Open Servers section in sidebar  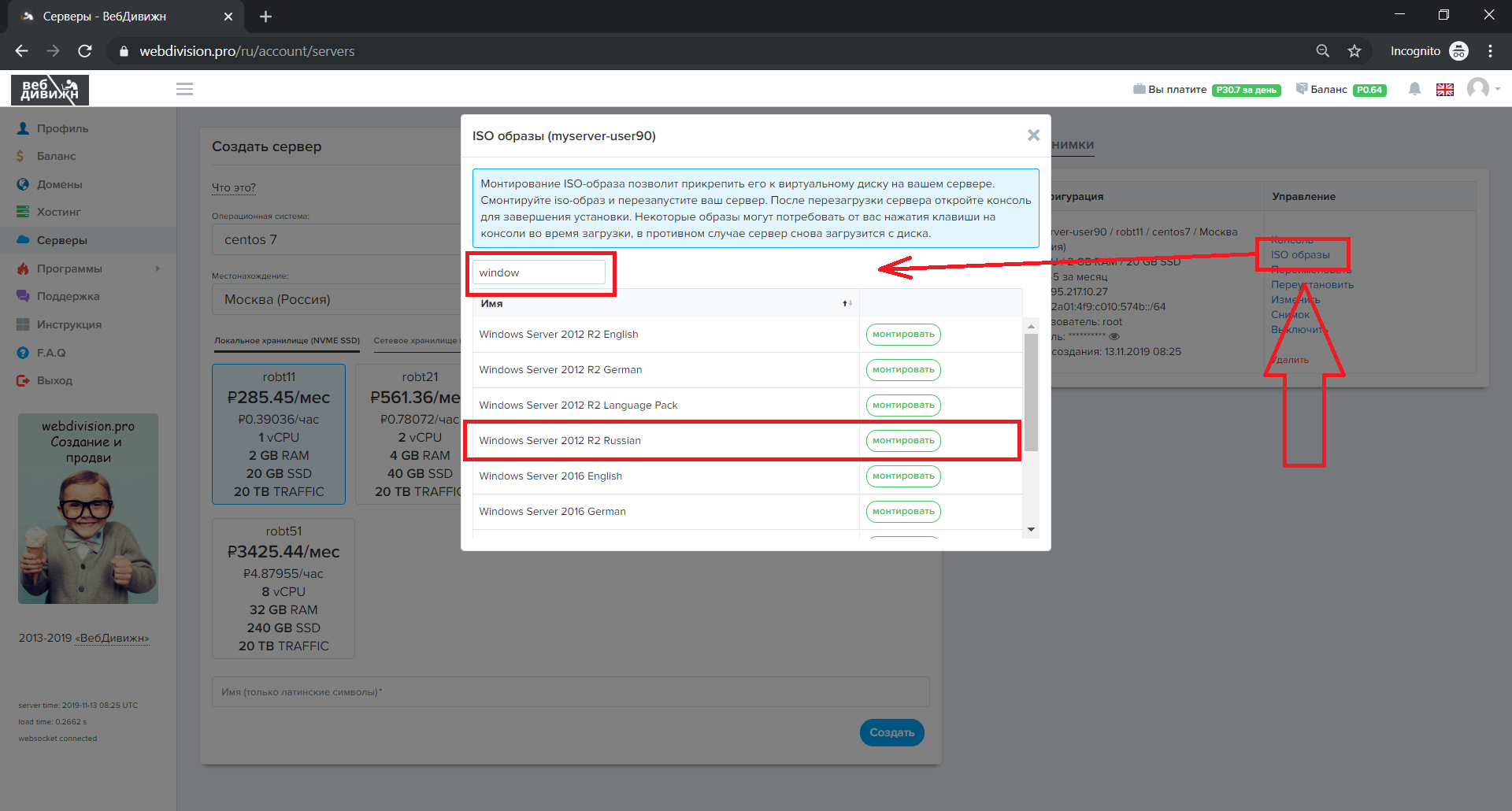point(61,240)
